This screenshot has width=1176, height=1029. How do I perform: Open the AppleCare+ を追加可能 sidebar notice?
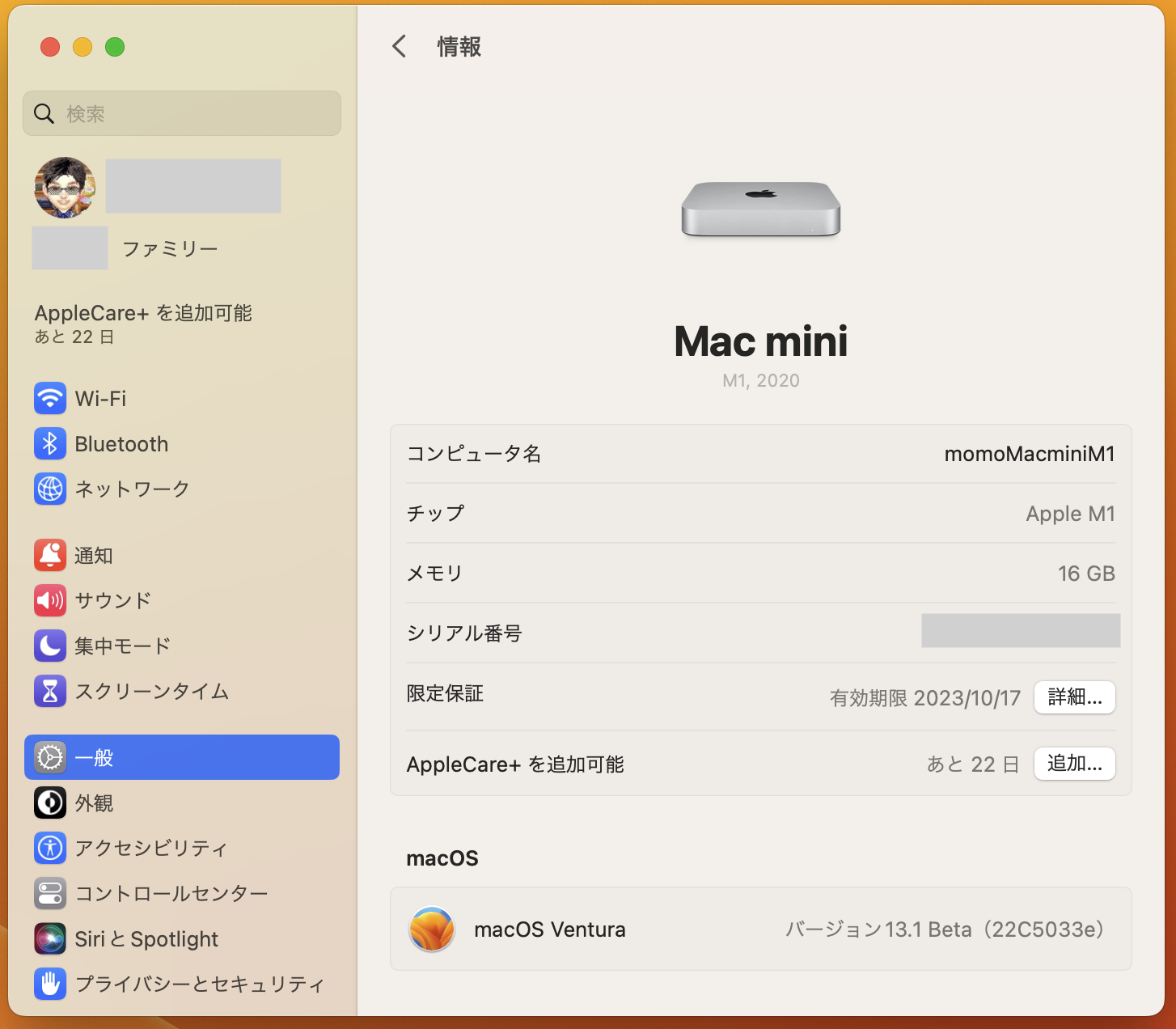pos(143,324)
